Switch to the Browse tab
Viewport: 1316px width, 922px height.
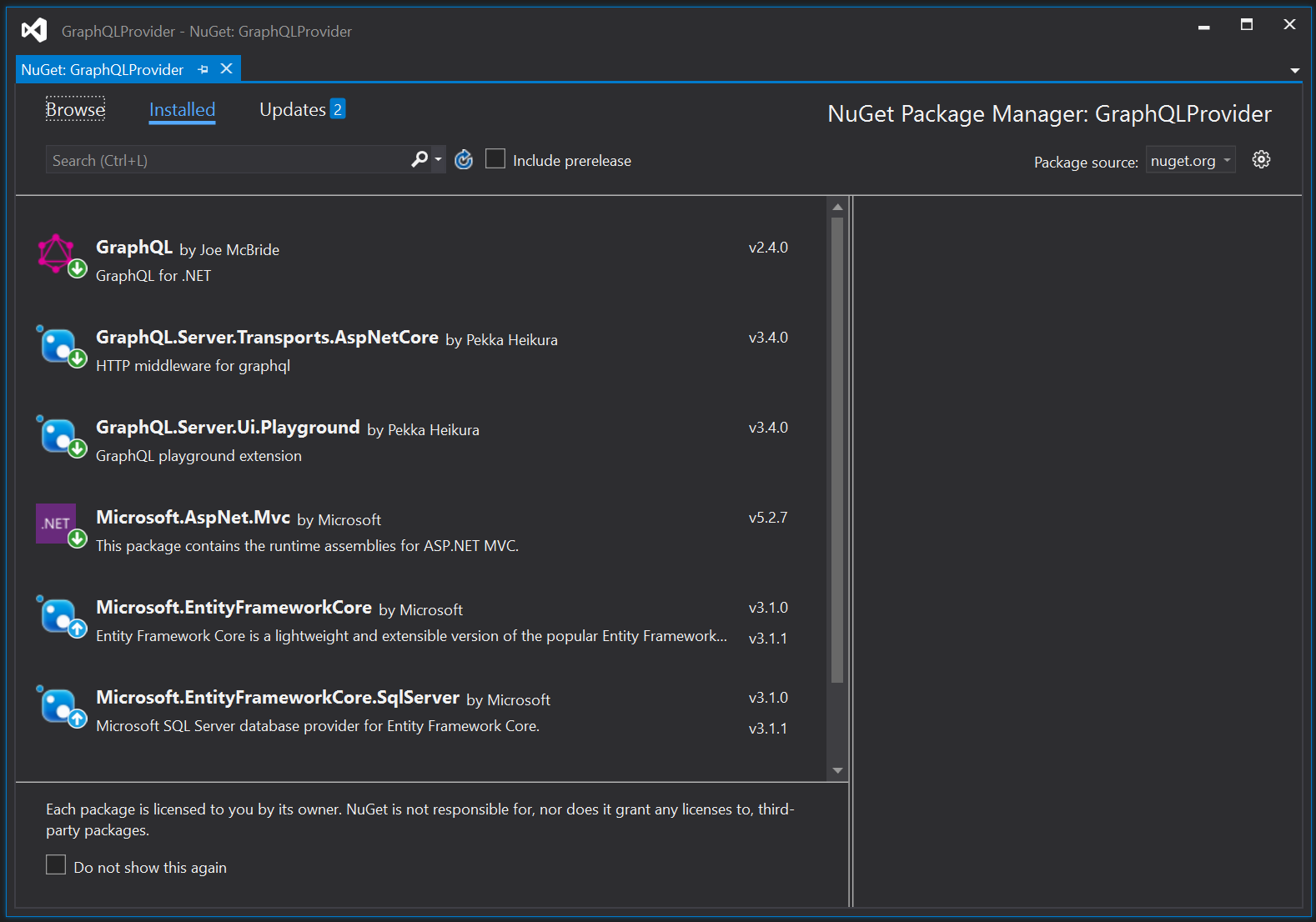point(75,109)
